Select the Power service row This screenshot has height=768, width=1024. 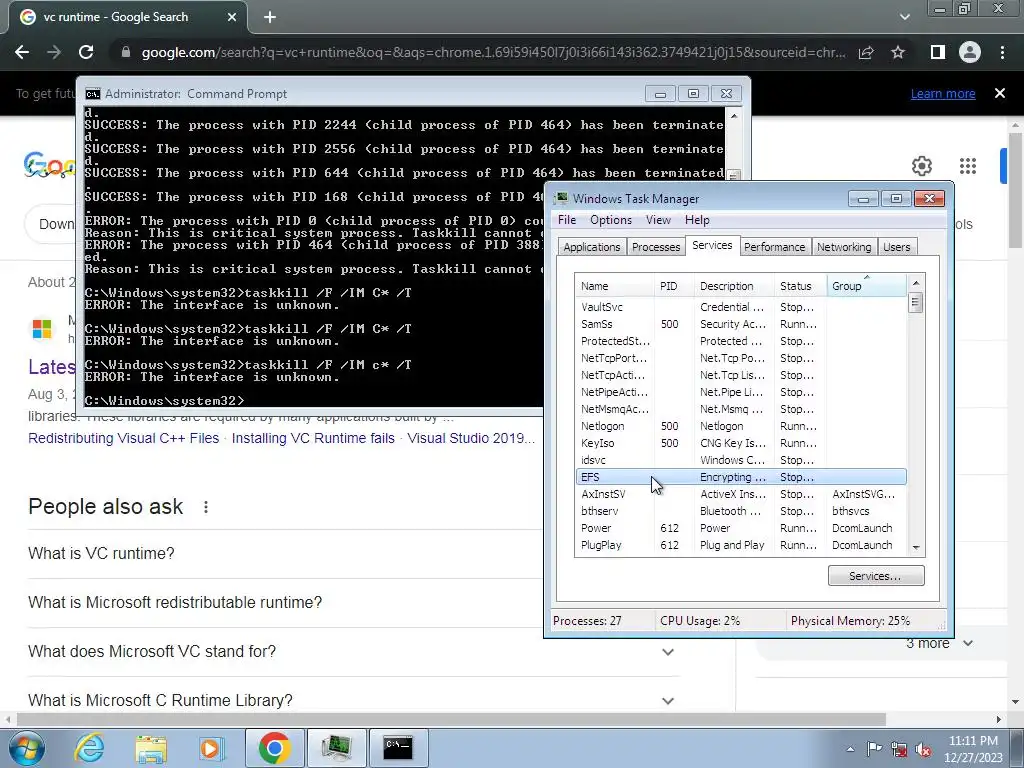(x=741, y=528)
